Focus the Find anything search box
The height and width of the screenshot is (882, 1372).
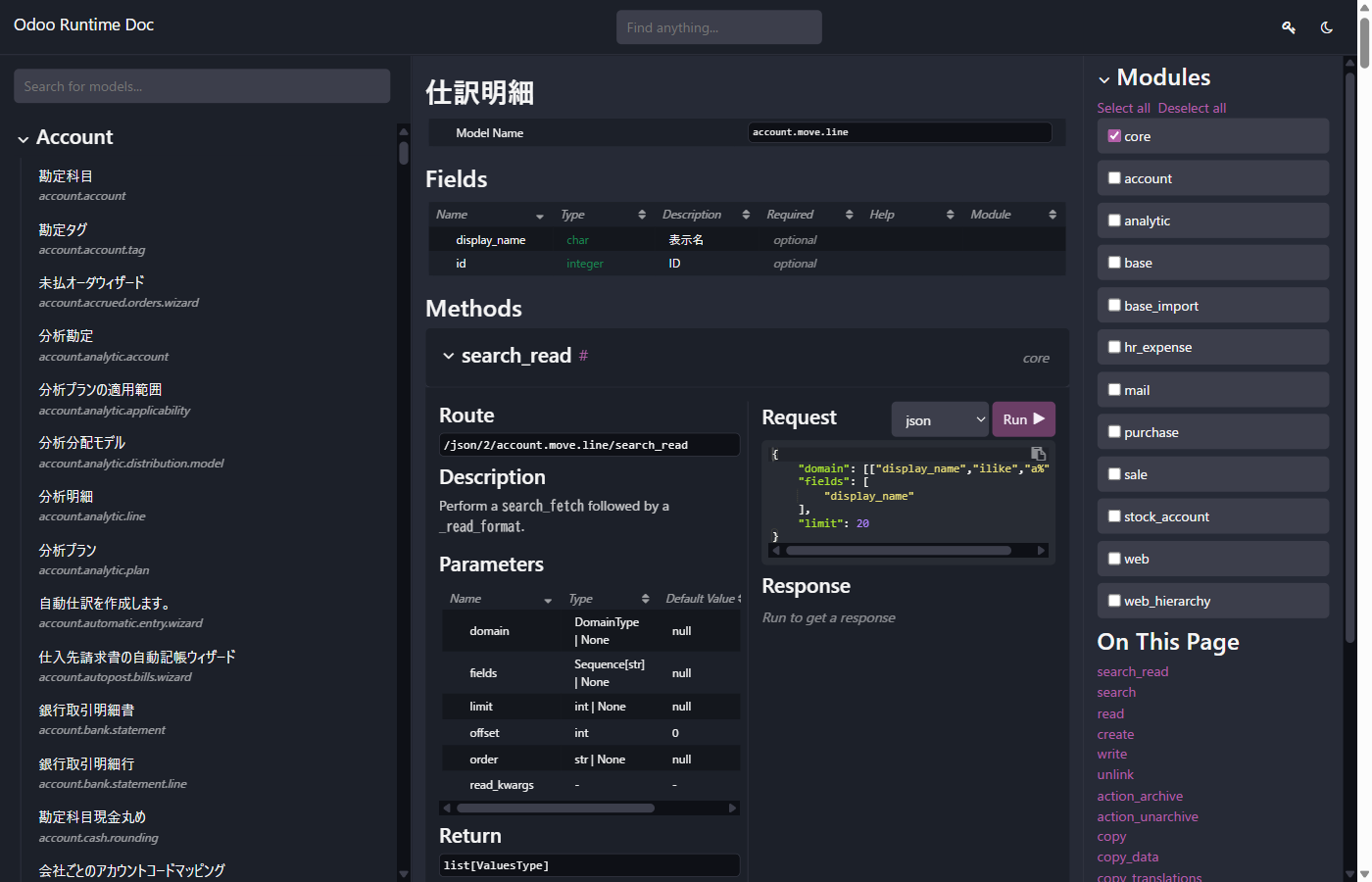(x=719, y=27)
